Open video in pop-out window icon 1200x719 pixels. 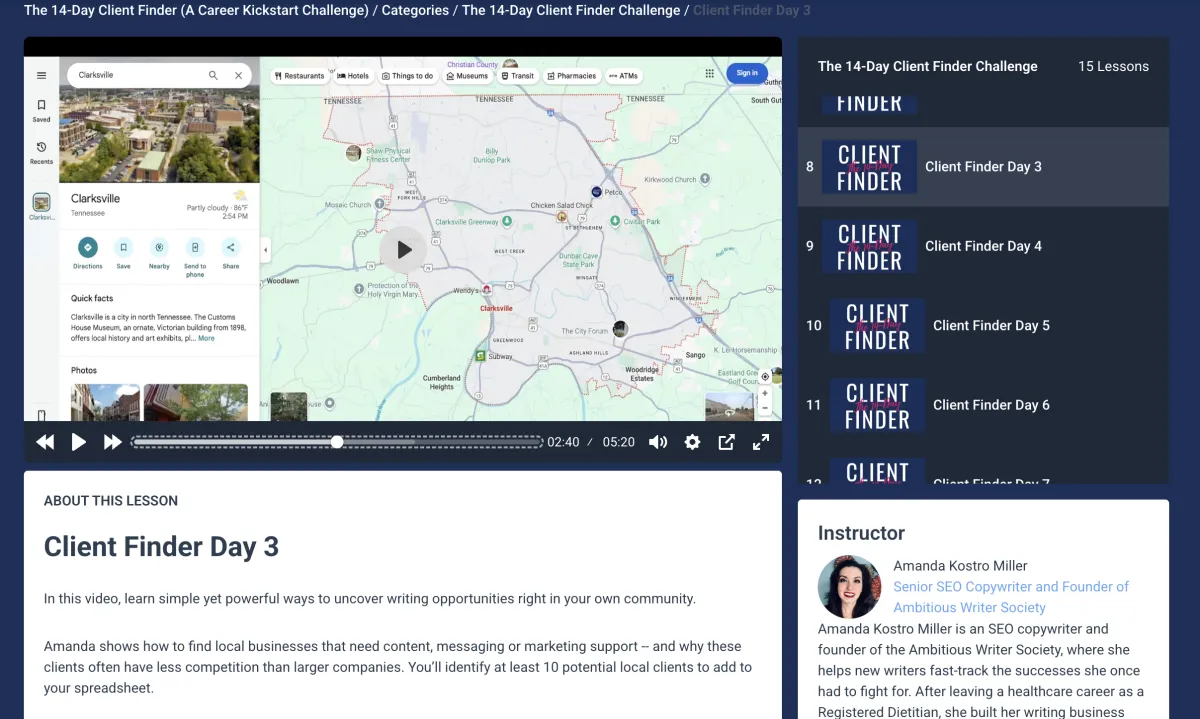point(727,442)
